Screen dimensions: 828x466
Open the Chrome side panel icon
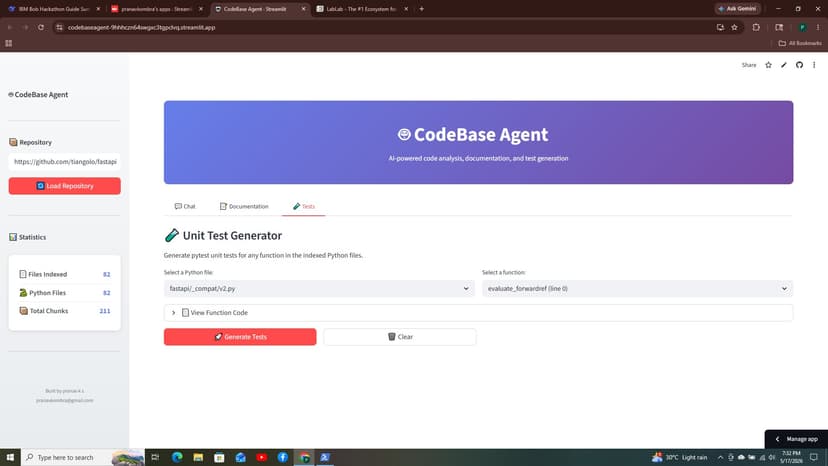(x=779, y=27)
